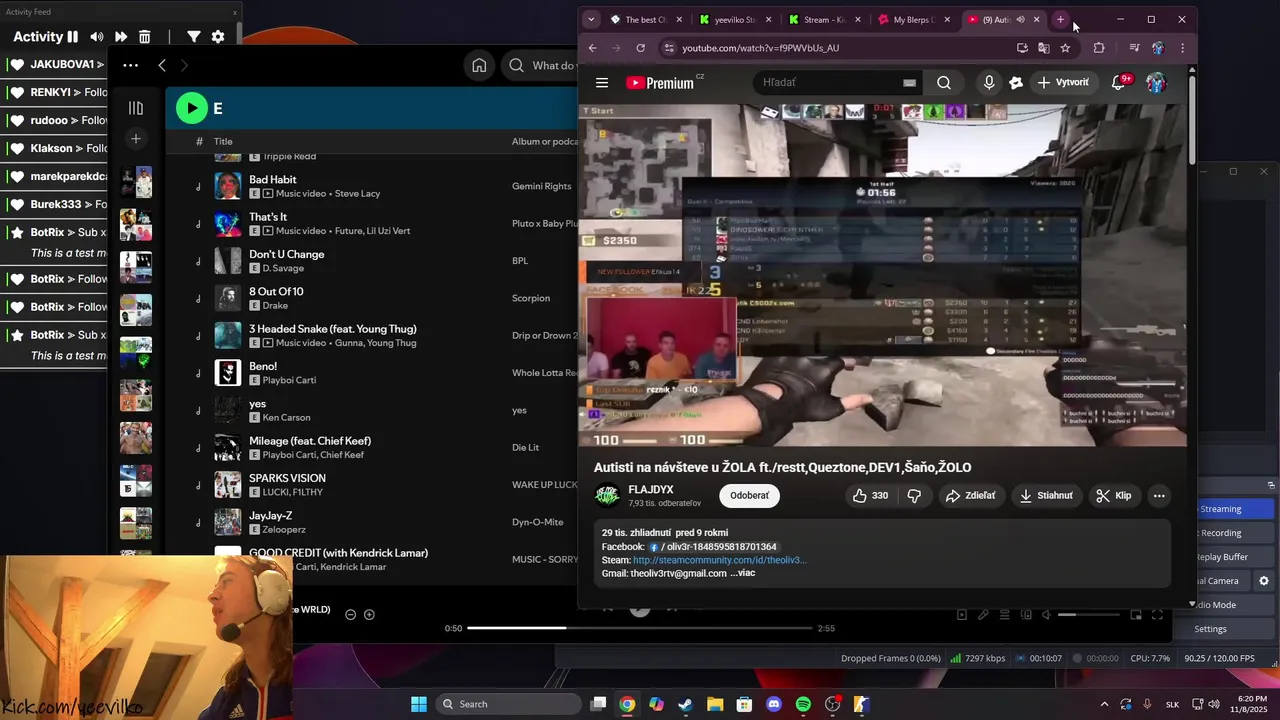The width and height of the screenshot is (1280, 720).
Task: Download video with Stiahnuť button
Action: coord(1046,495)
